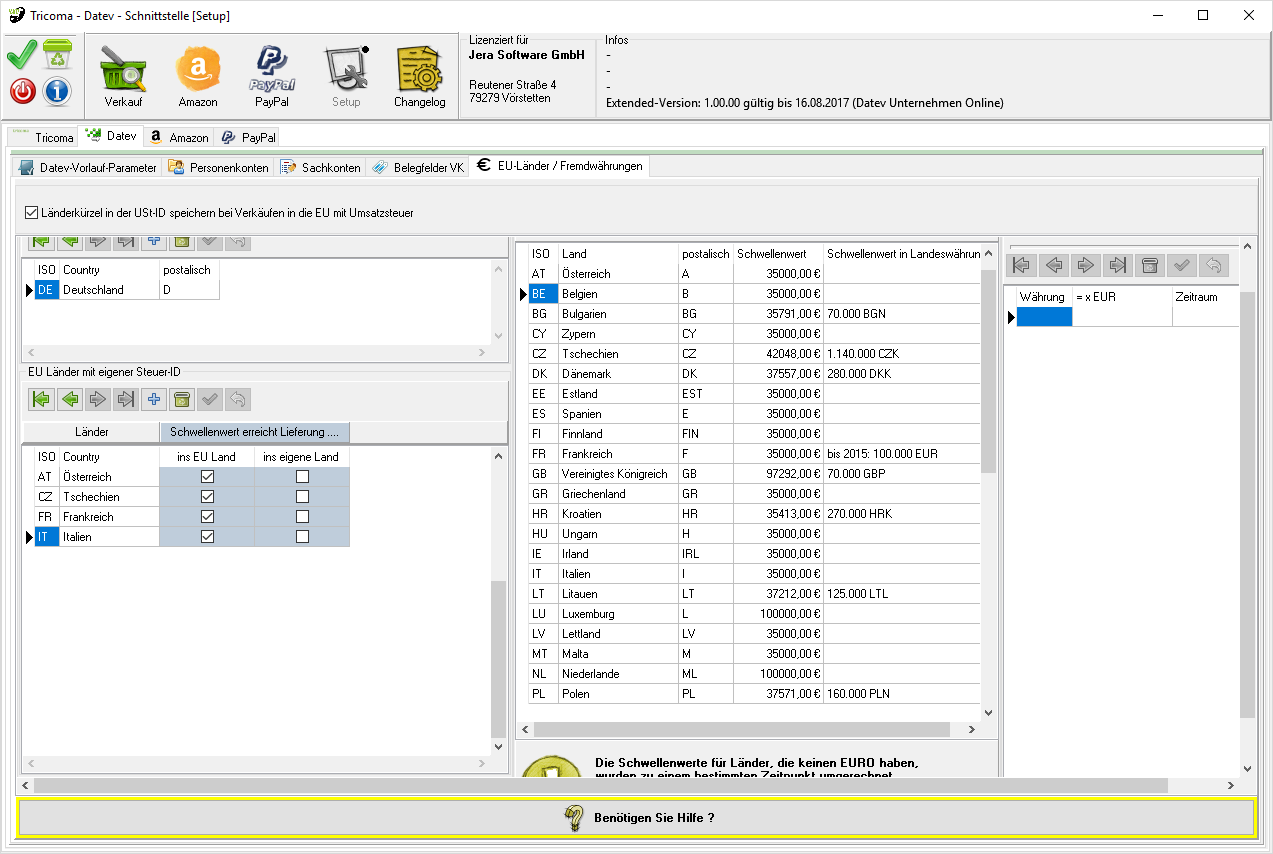This screenshot has width=1273, height=854.
Task: Toggle Länderkürzel in der USt-ID checkbox
Action: 32,212
